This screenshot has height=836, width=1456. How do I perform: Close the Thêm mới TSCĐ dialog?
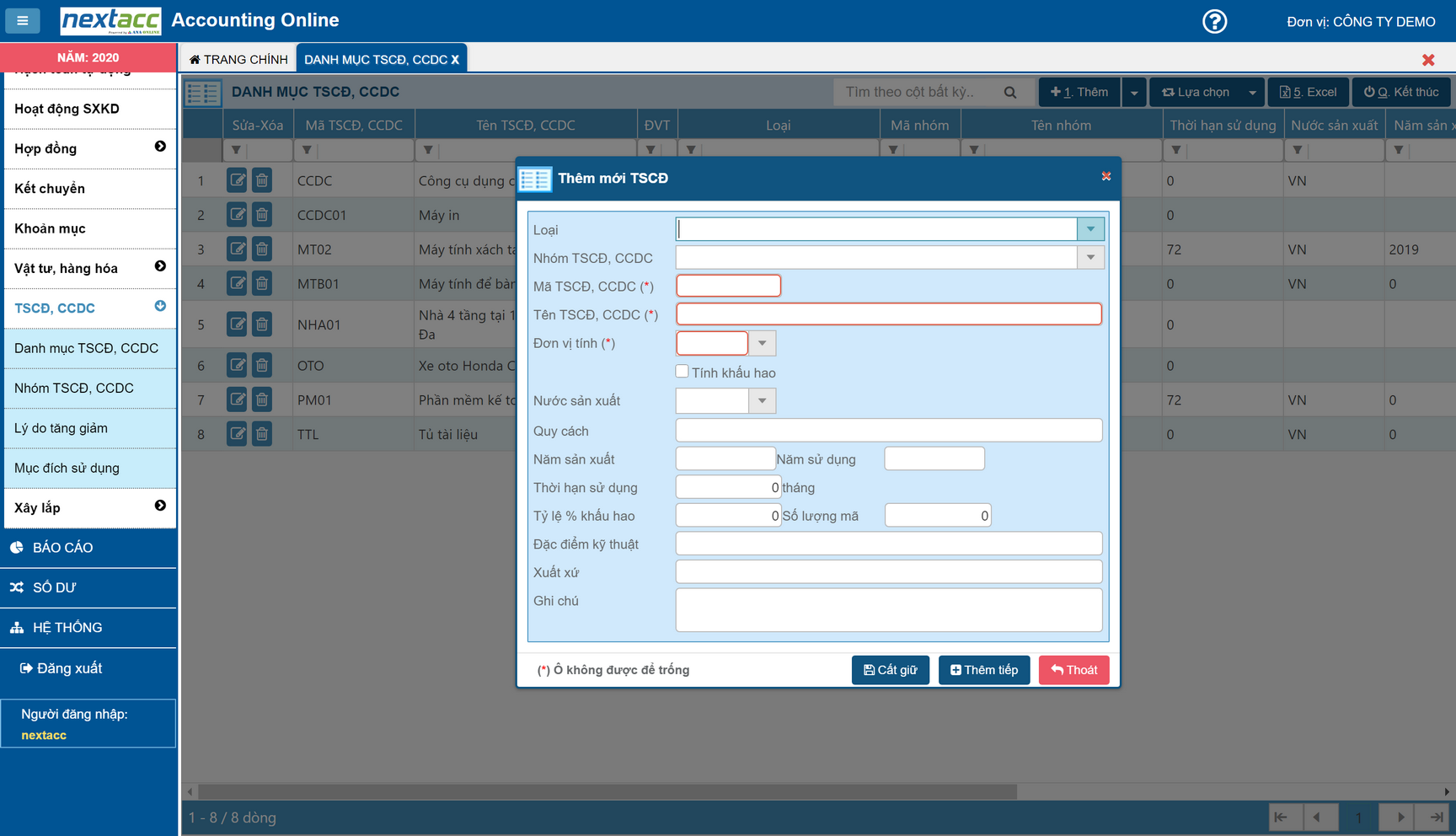point(1105,176)
